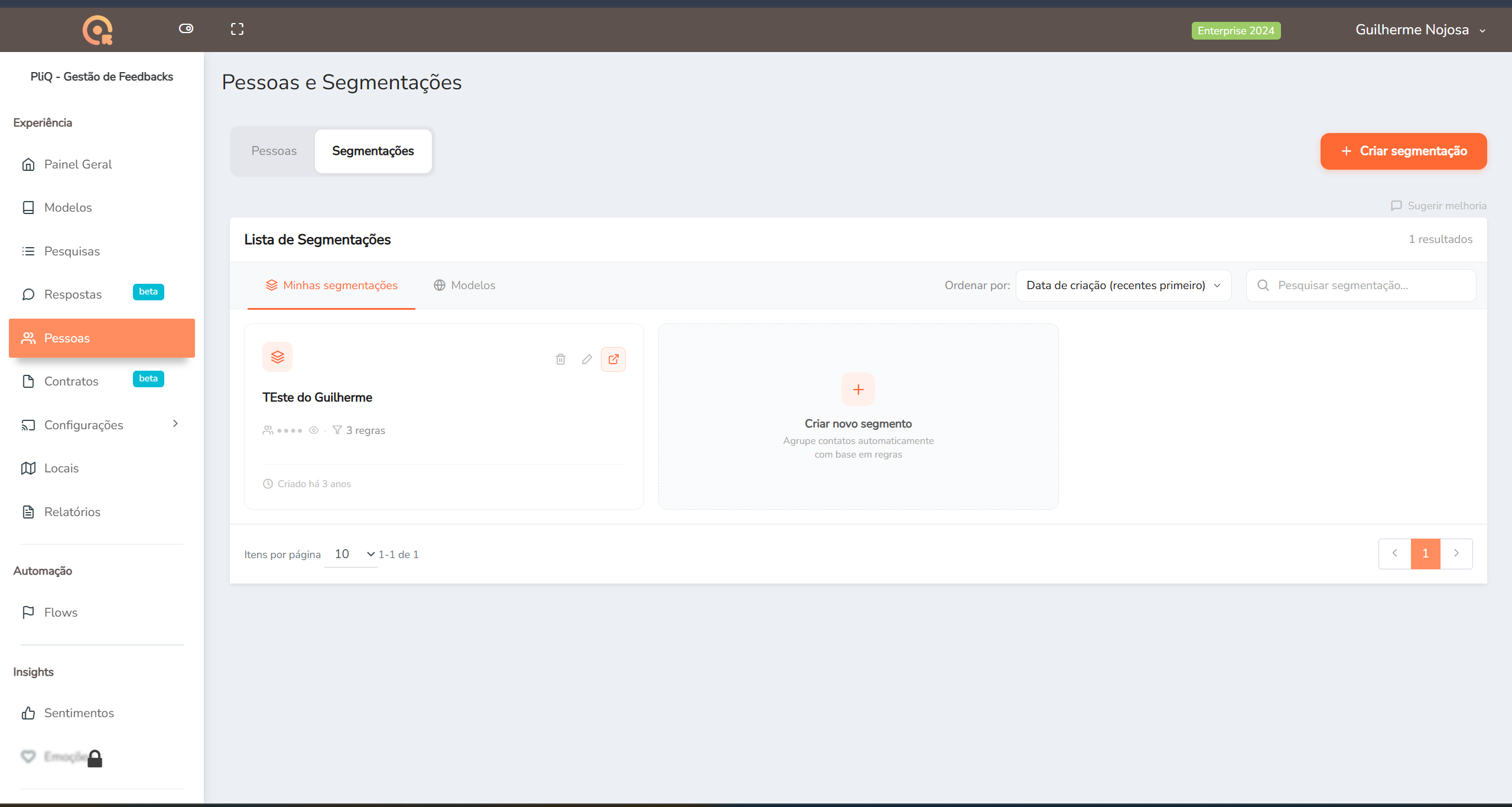Image resolution: width=1512 pixels, height=807 pixels.
Task: Click the PliQ logo in header
Action: tap(97, 30)
